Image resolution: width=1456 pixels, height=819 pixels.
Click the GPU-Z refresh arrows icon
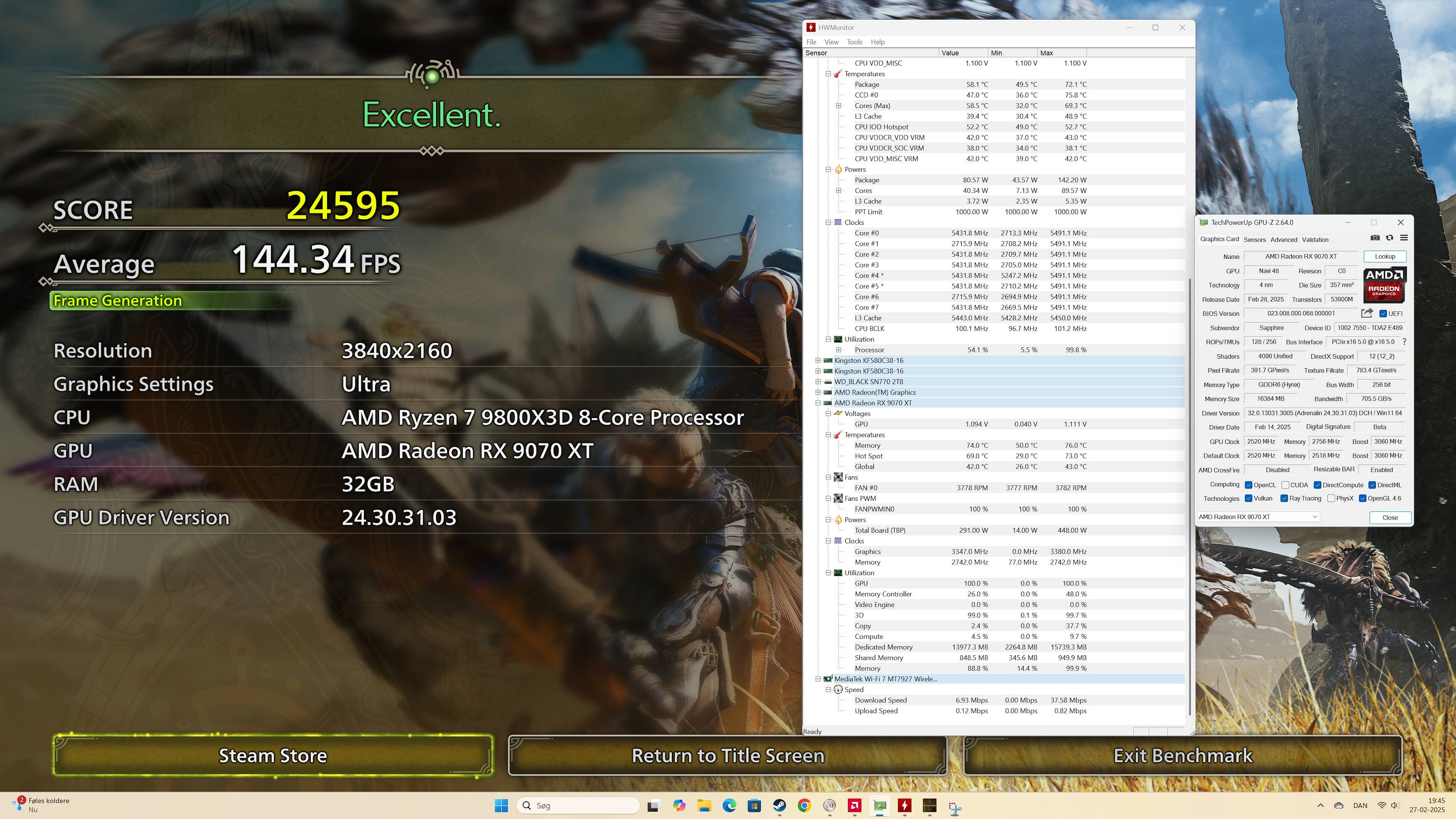1390,238
